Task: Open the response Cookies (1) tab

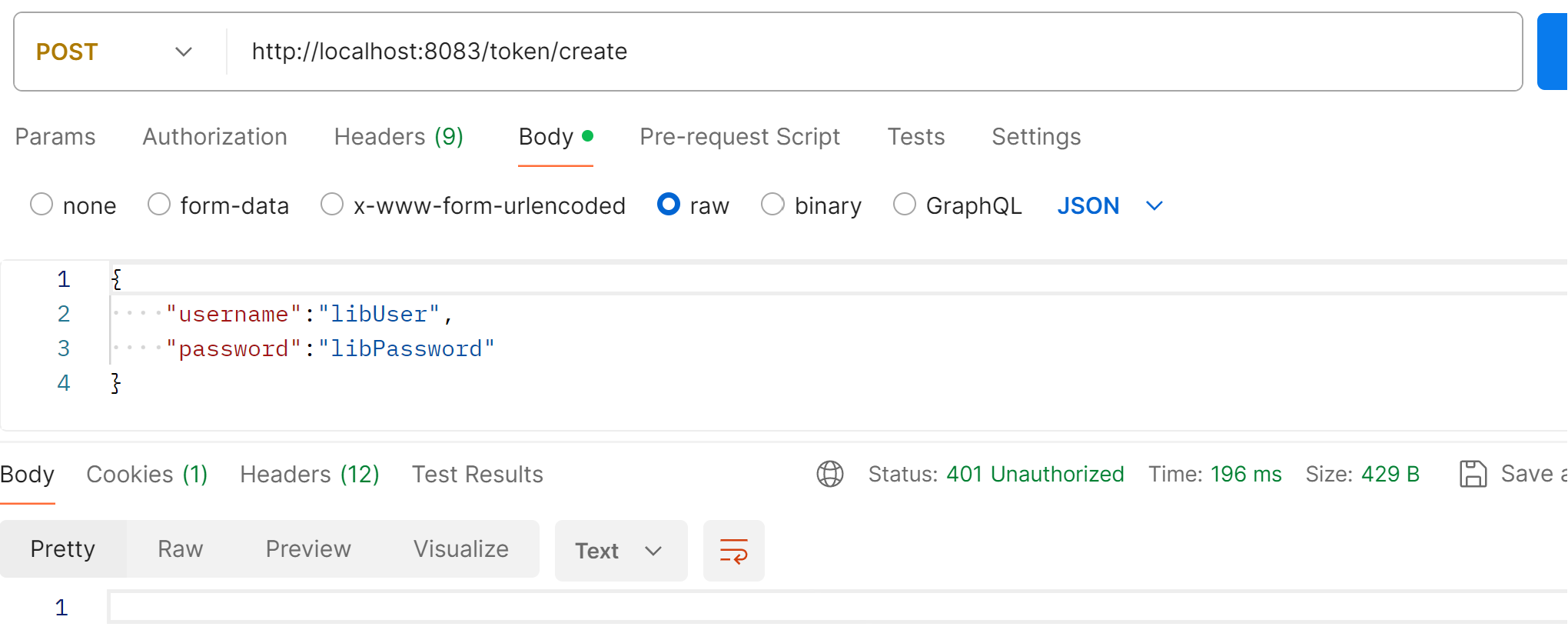Action: pos(147,475)
